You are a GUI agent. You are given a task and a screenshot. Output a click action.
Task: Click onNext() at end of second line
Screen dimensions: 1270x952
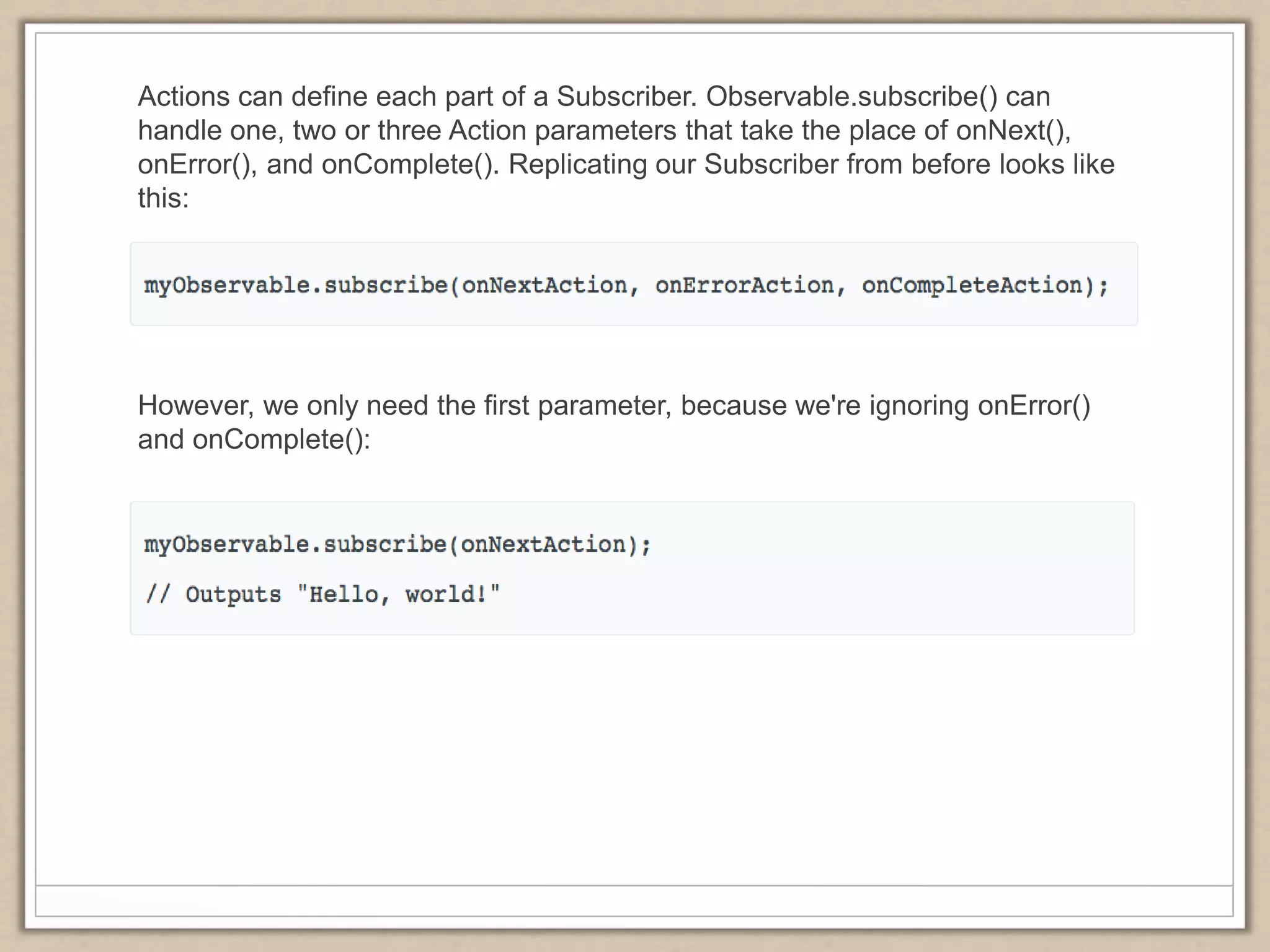point(1012,131)
